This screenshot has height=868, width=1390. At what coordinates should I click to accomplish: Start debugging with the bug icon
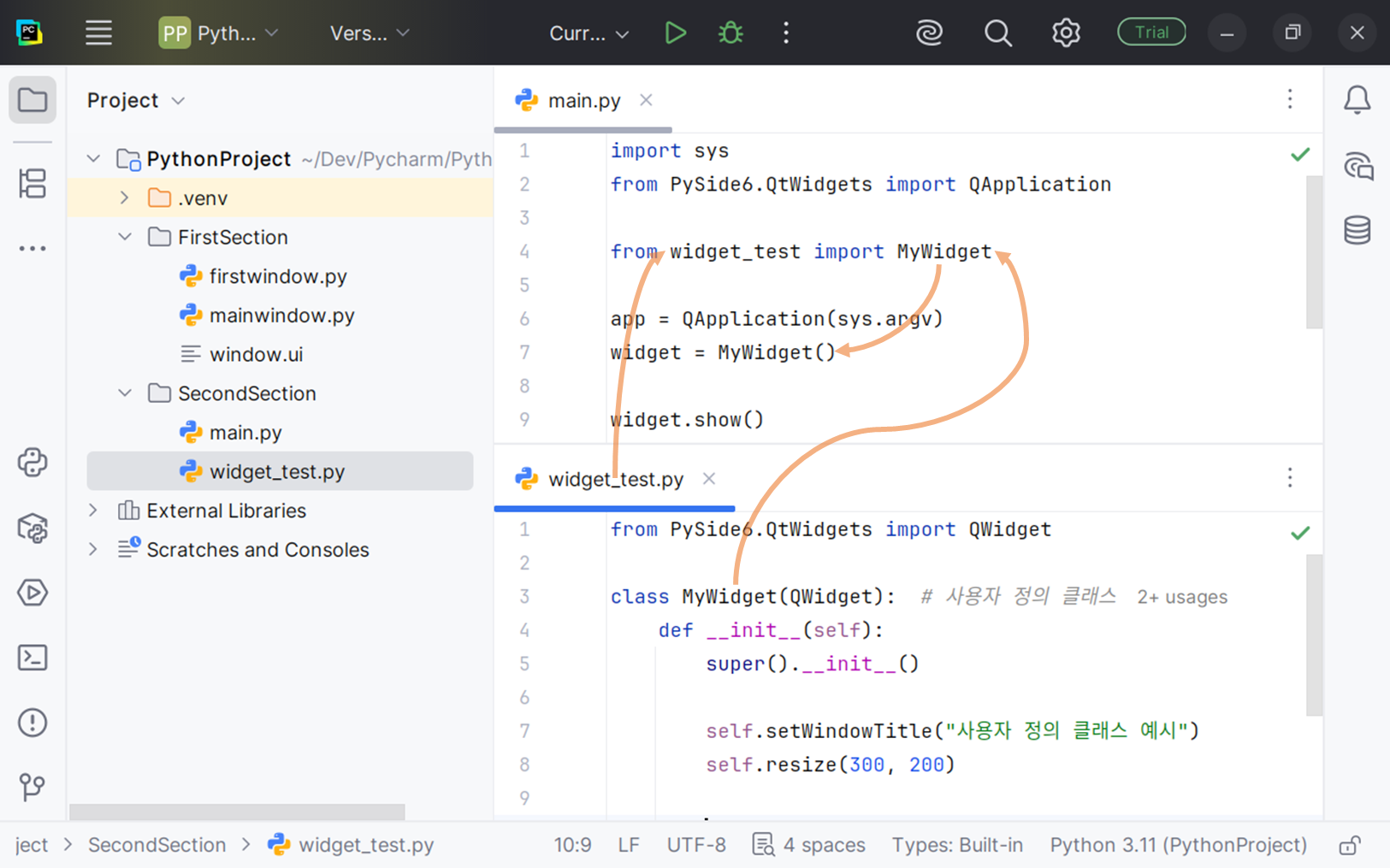pyautogui.click(x=730, y=33)
